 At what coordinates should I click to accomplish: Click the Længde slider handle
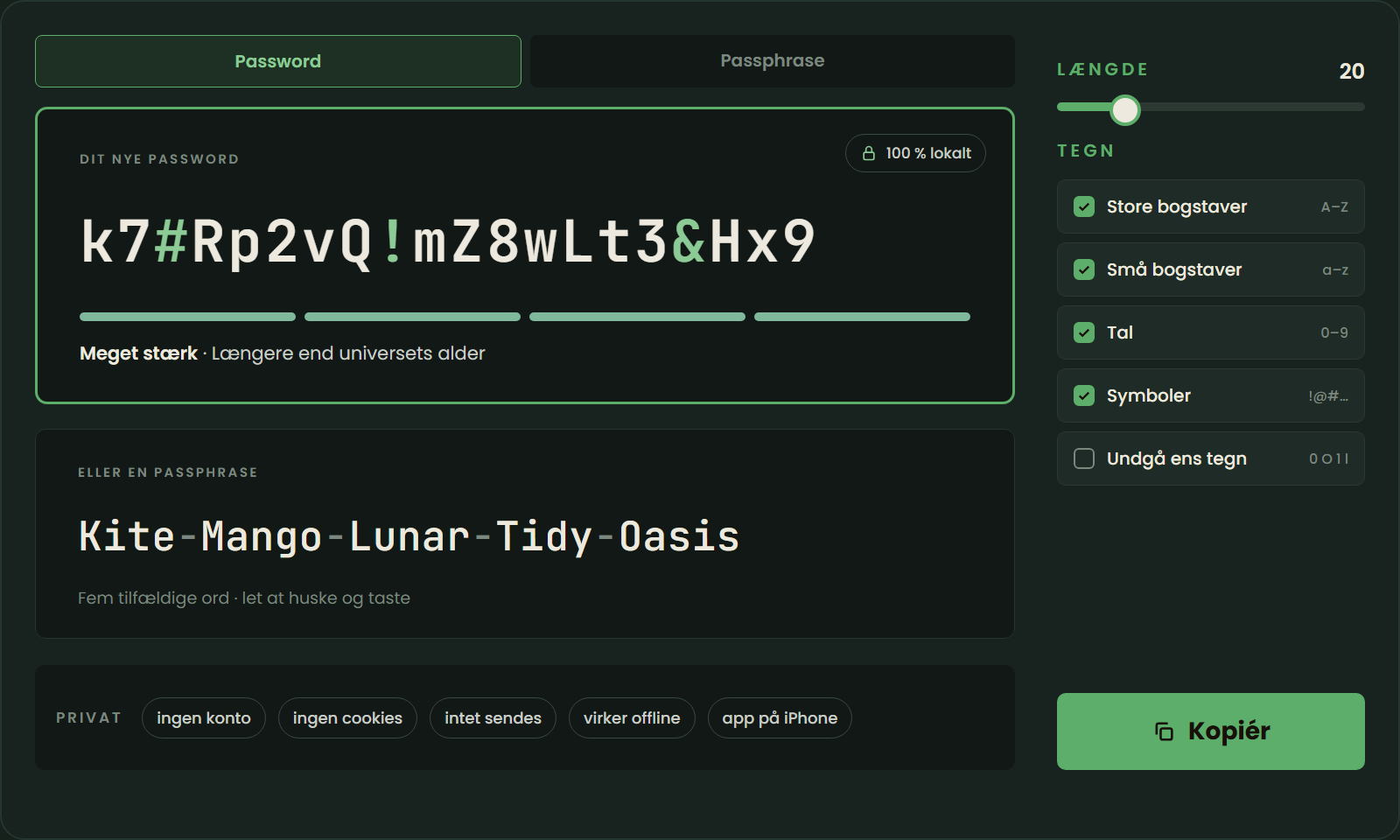tap(1125, 110)
